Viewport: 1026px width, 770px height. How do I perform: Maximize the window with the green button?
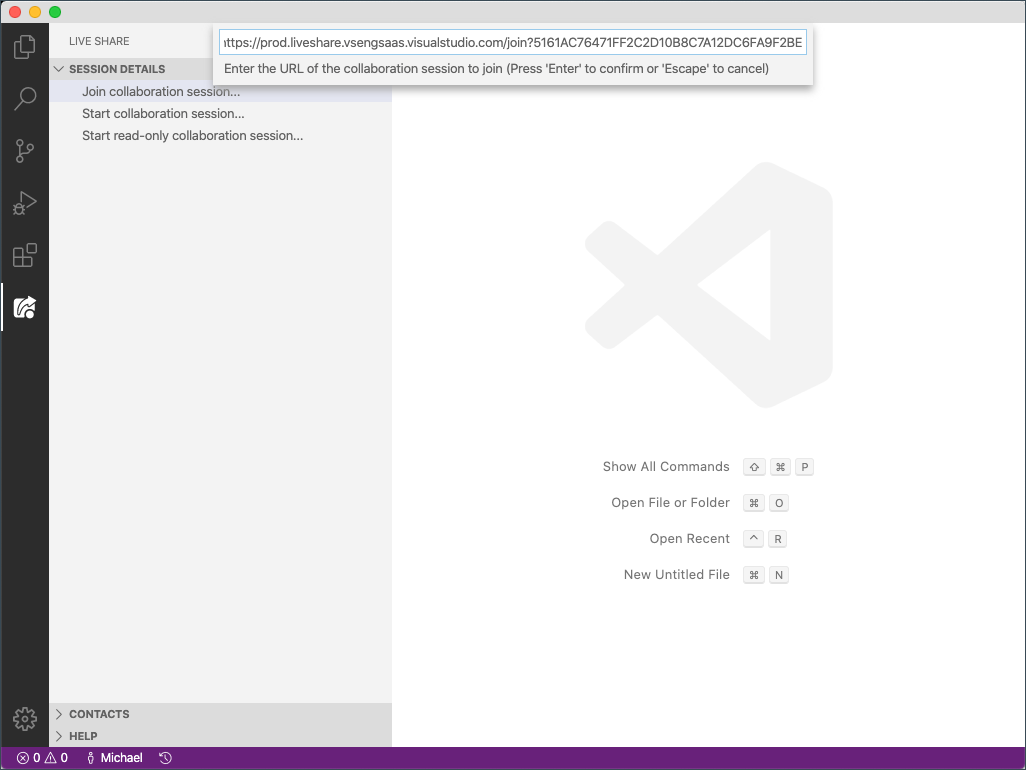pos(55,12)
